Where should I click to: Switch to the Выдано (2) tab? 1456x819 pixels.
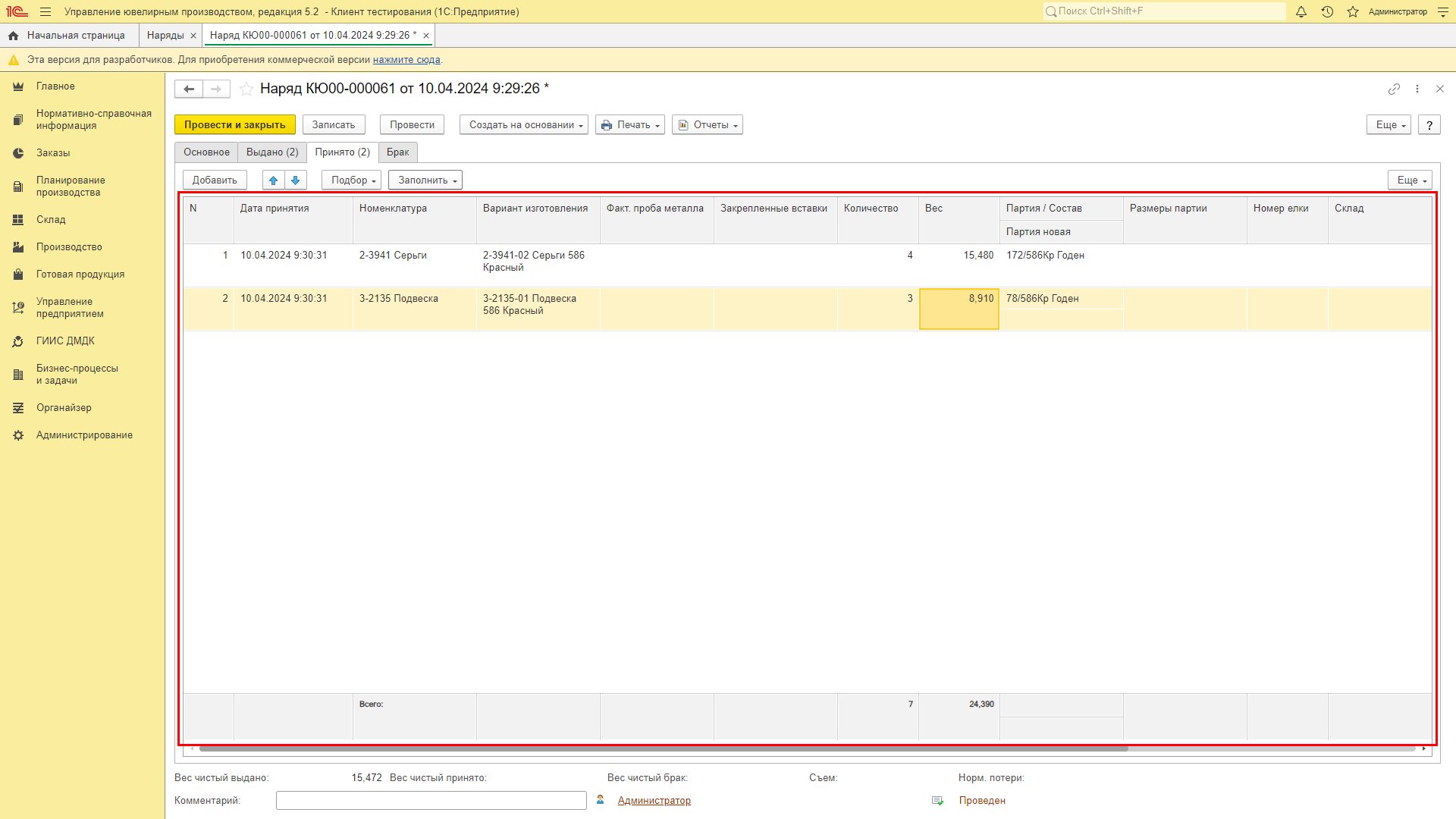272,152
